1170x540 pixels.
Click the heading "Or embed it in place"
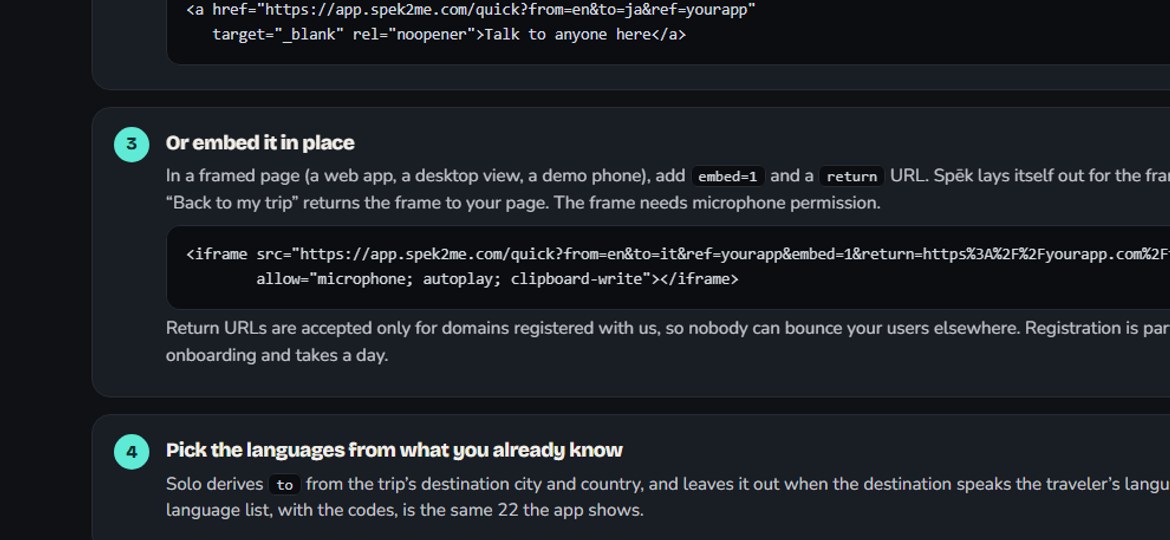tap(260, 142)
